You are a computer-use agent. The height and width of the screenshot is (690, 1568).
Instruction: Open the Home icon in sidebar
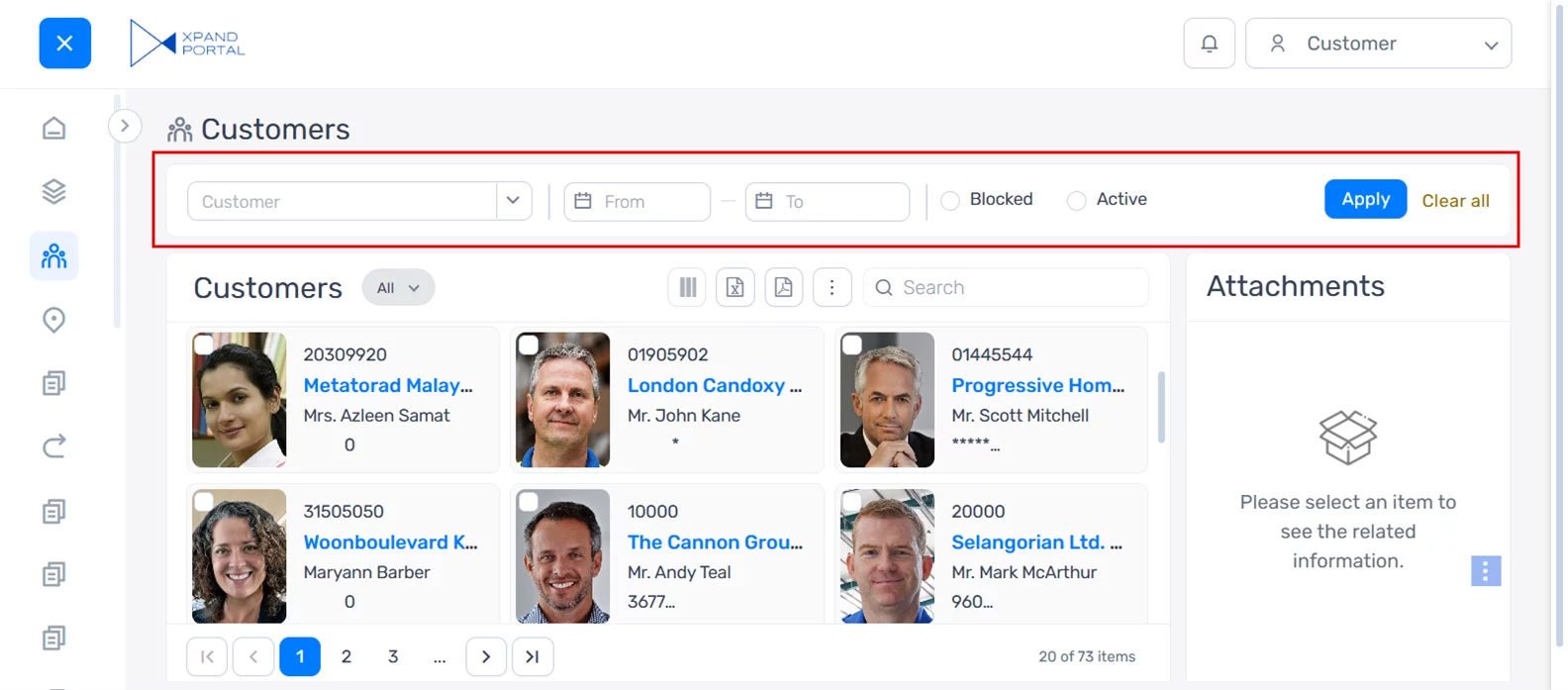pyautogui.click(x=54, y=129)
